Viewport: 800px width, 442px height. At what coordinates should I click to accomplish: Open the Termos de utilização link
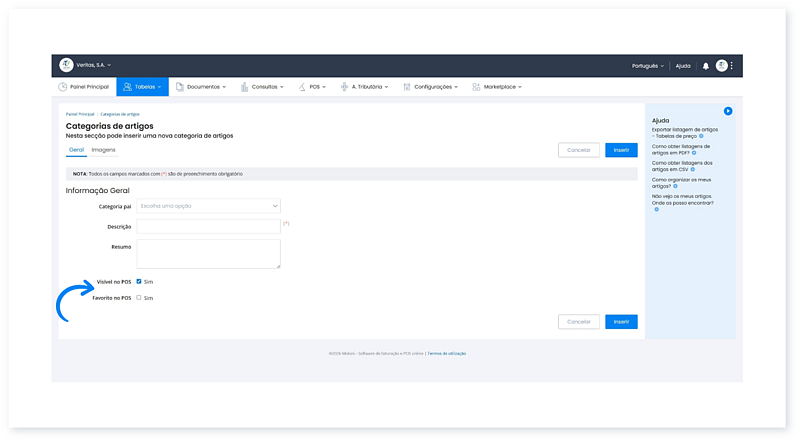[447, 353]
